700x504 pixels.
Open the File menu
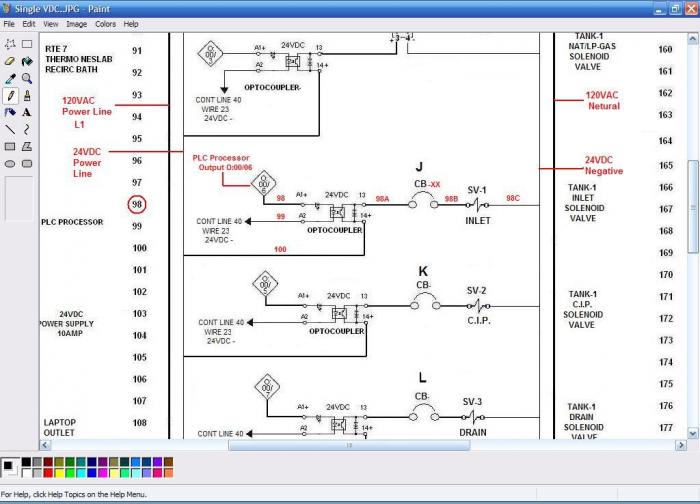(x=9, y=24)
